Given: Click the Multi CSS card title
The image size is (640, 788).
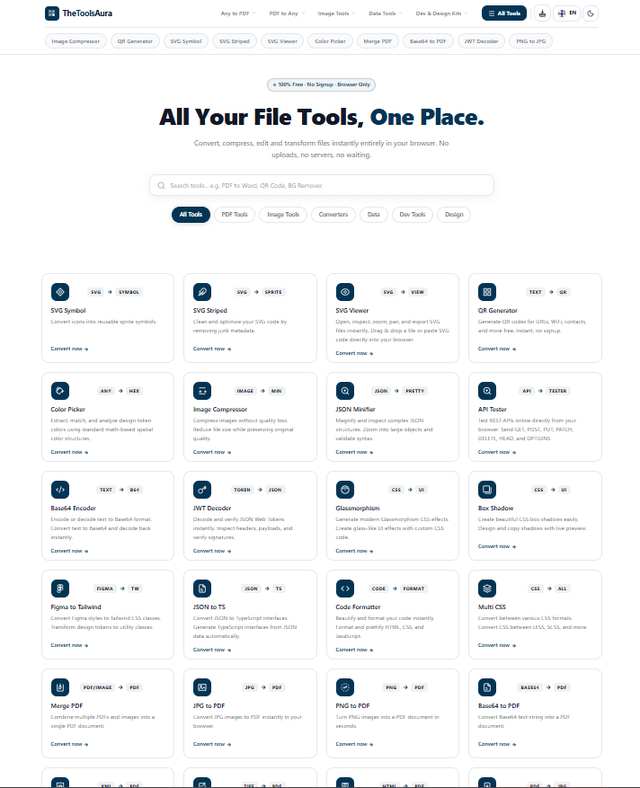Looking at the screenshot, I should click(492, 607).
